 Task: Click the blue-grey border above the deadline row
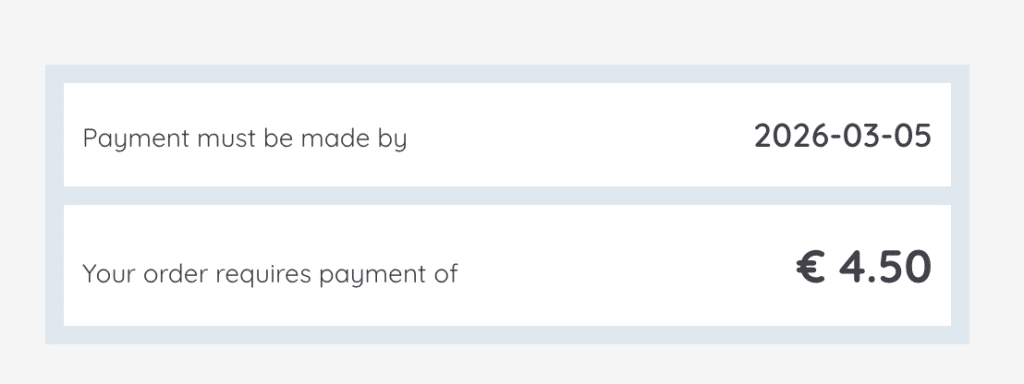507,74
